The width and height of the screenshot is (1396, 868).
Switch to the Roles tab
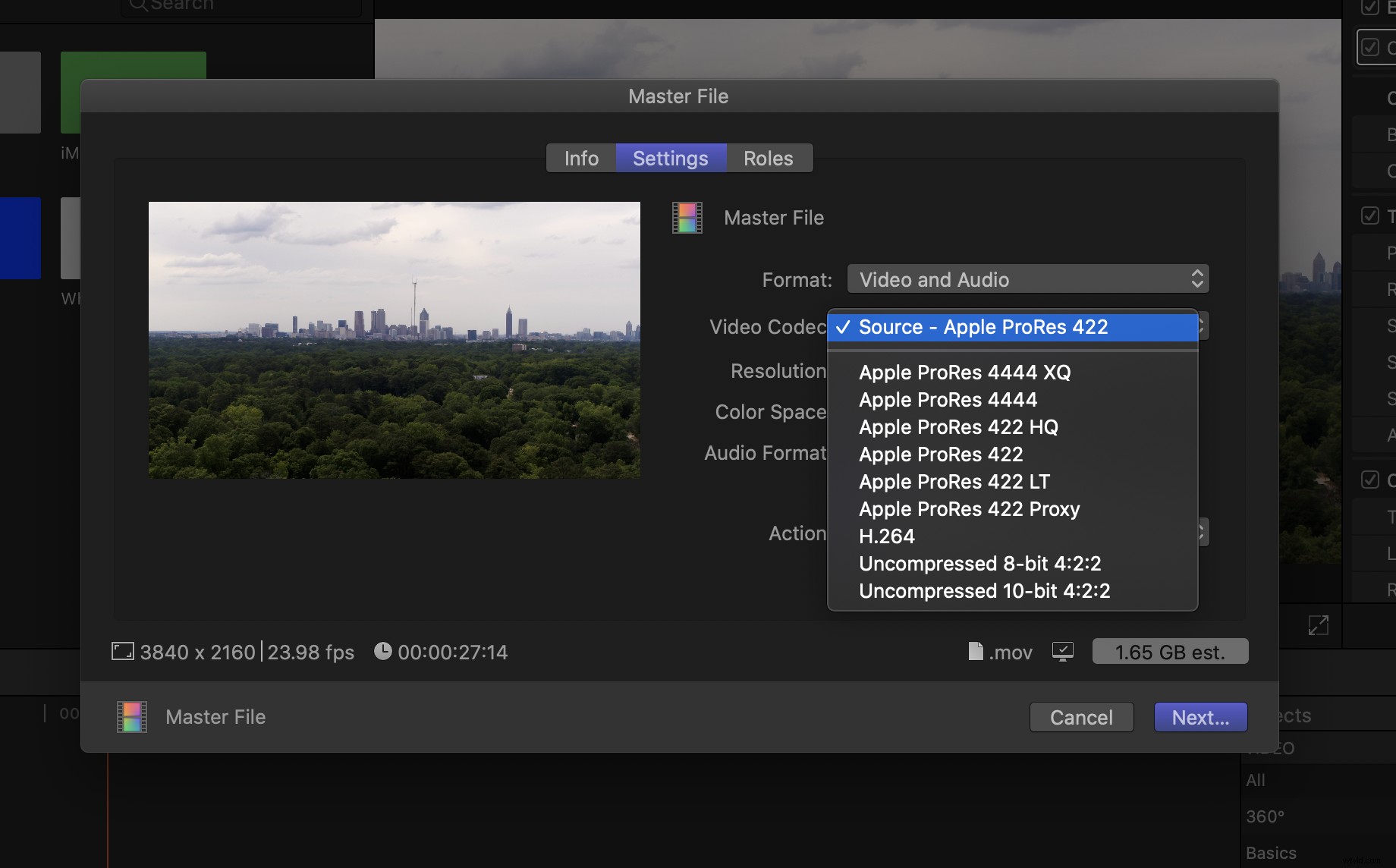(768, 158)
